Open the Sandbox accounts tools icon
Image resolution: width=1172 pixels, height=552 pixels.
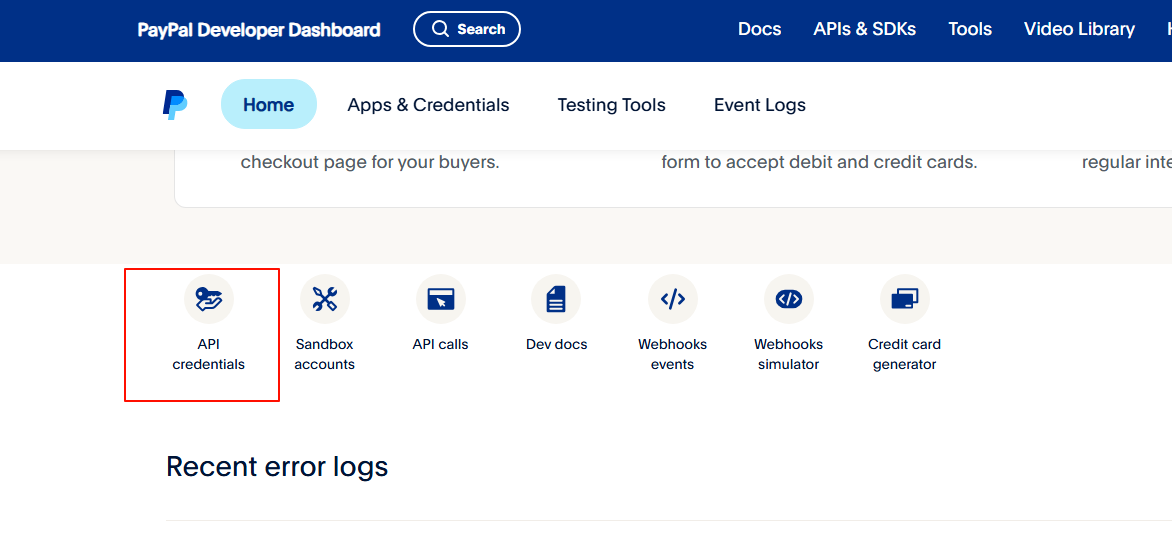pos(324,299)
